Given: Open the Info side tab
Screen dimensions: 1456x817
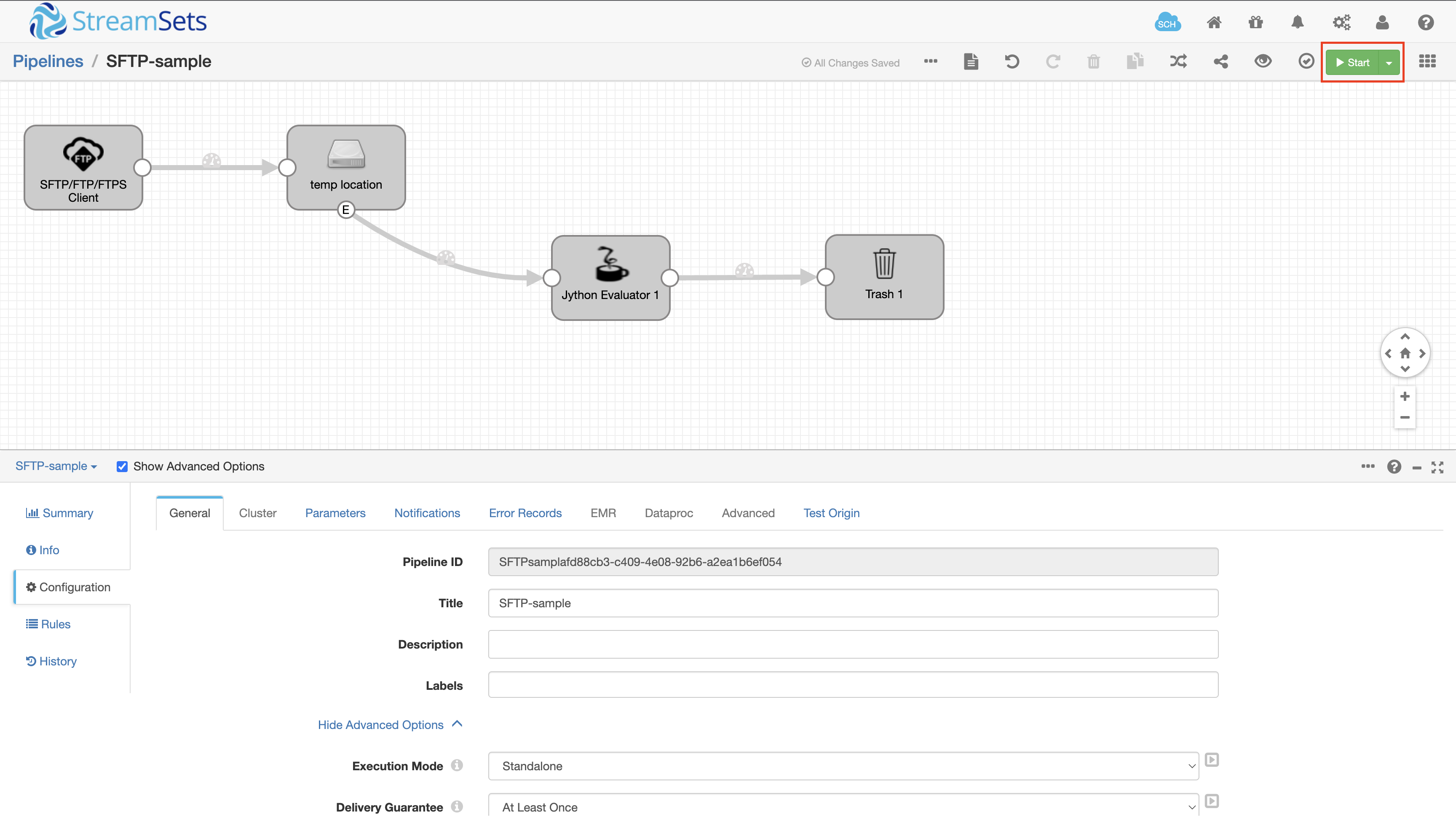Looking at the screenshot, I should (x=43, y=550).
